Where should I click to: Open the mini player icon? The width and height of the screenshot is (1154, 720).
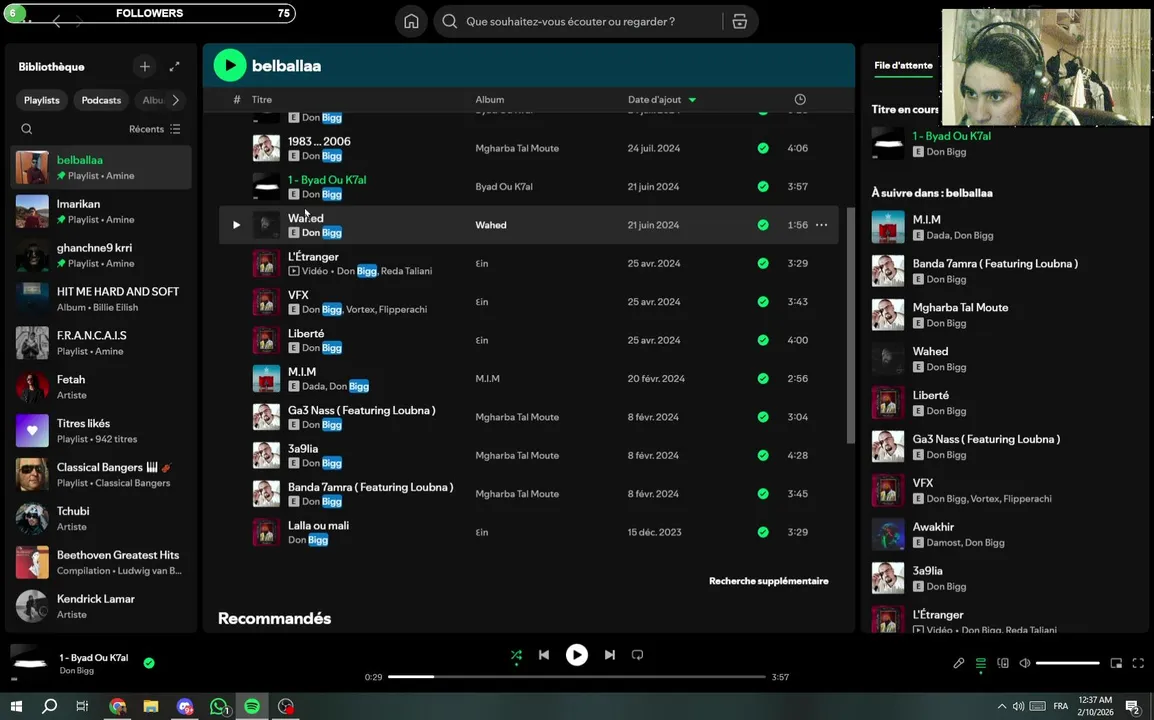tap(1116, 663)
